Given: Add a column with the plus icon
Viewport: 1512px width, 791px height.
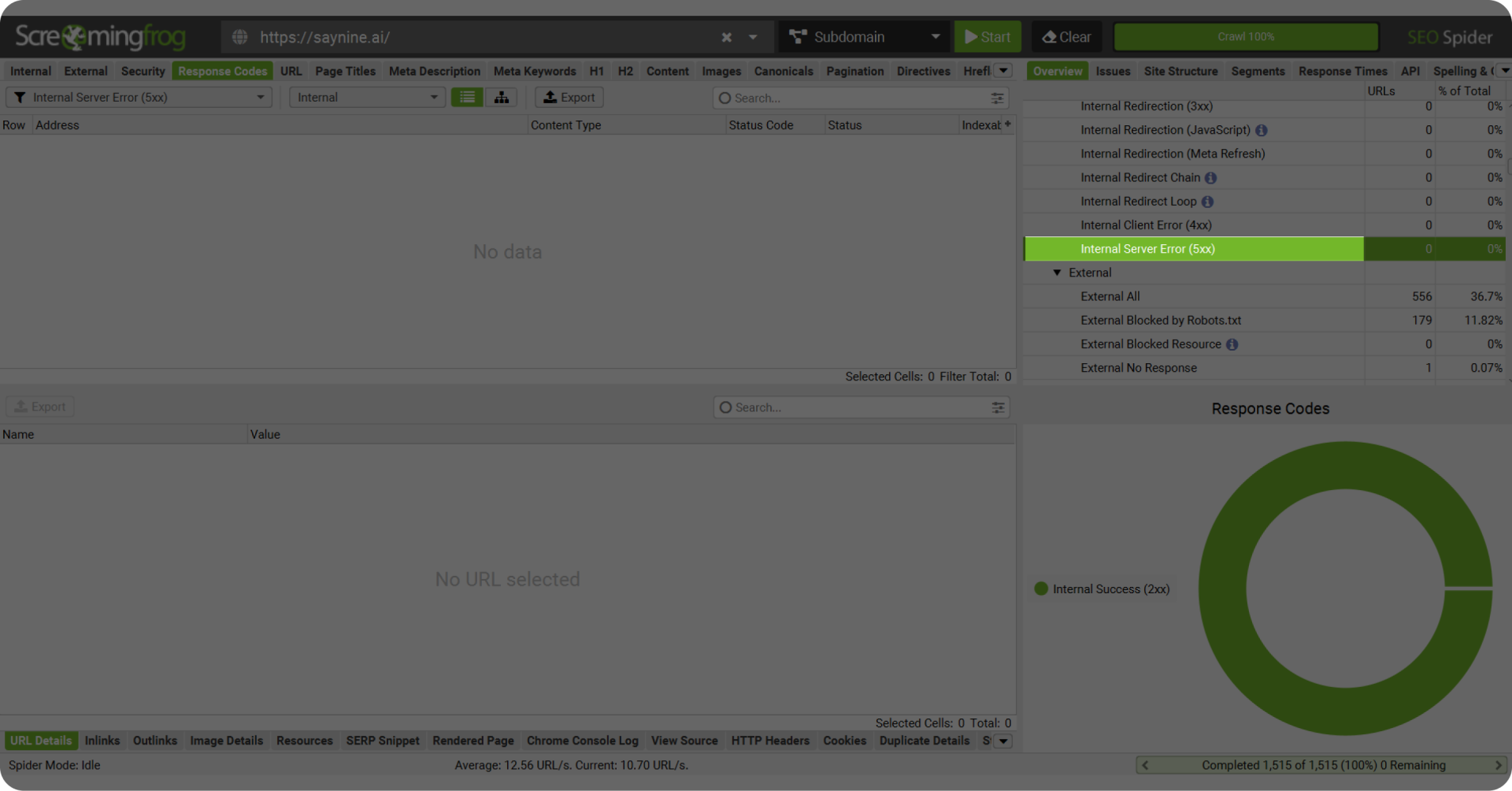Looking at the screenshot, I should [x=1008, y=124].
